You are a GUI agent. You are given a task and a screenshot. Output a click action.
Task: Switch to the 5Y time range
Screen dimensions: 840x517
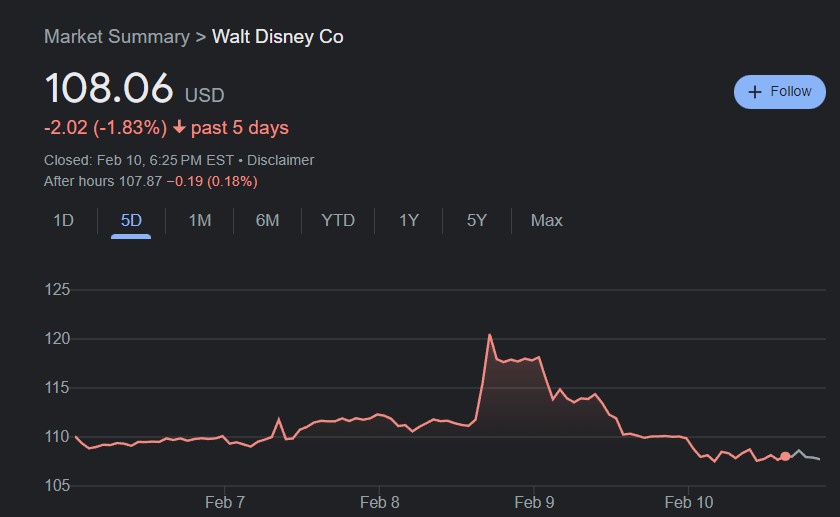point(477,220)
